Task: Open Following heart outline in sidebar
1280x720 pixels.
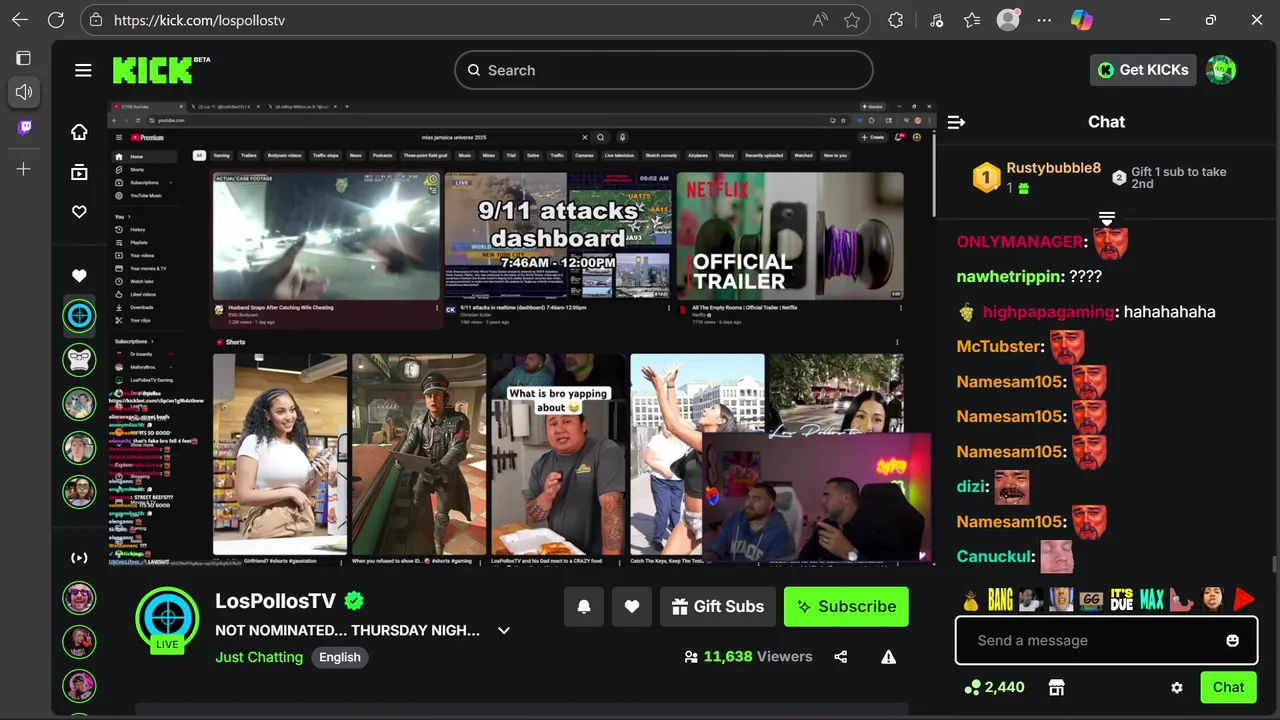Action: point(79,212)
